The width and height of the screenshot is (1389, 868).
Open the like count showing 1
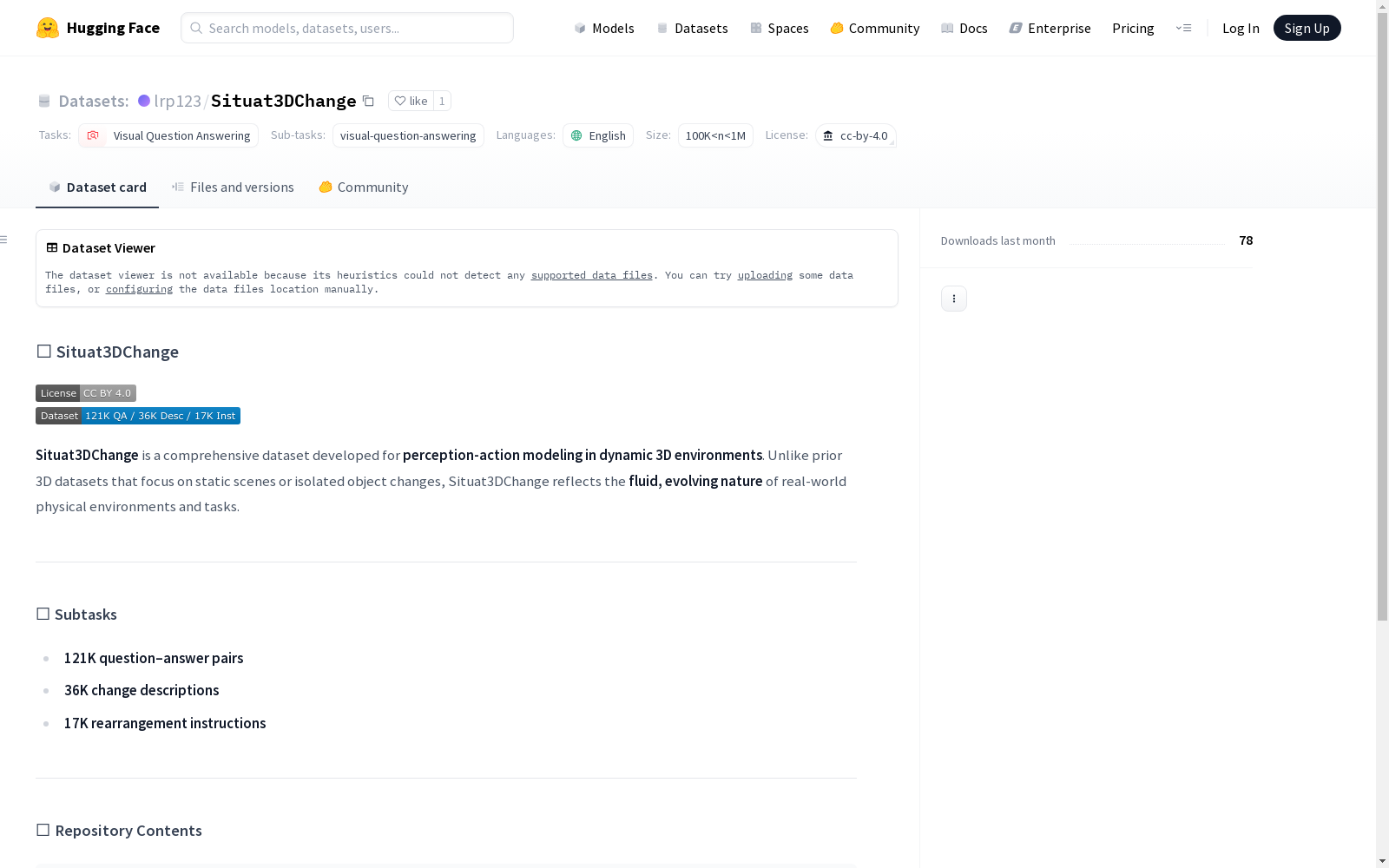(442, 101)
